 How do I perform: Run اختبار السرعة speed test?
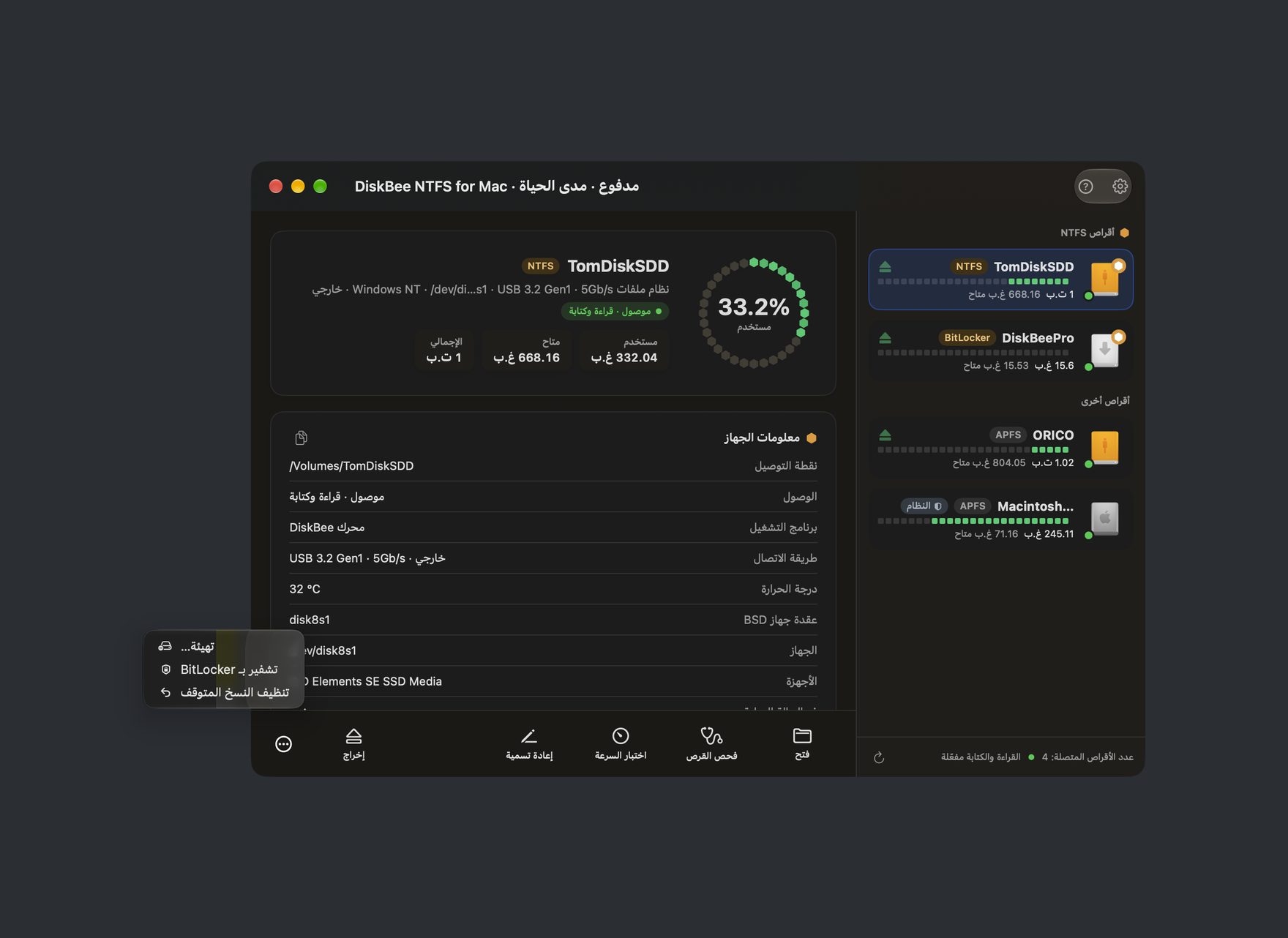621,744
